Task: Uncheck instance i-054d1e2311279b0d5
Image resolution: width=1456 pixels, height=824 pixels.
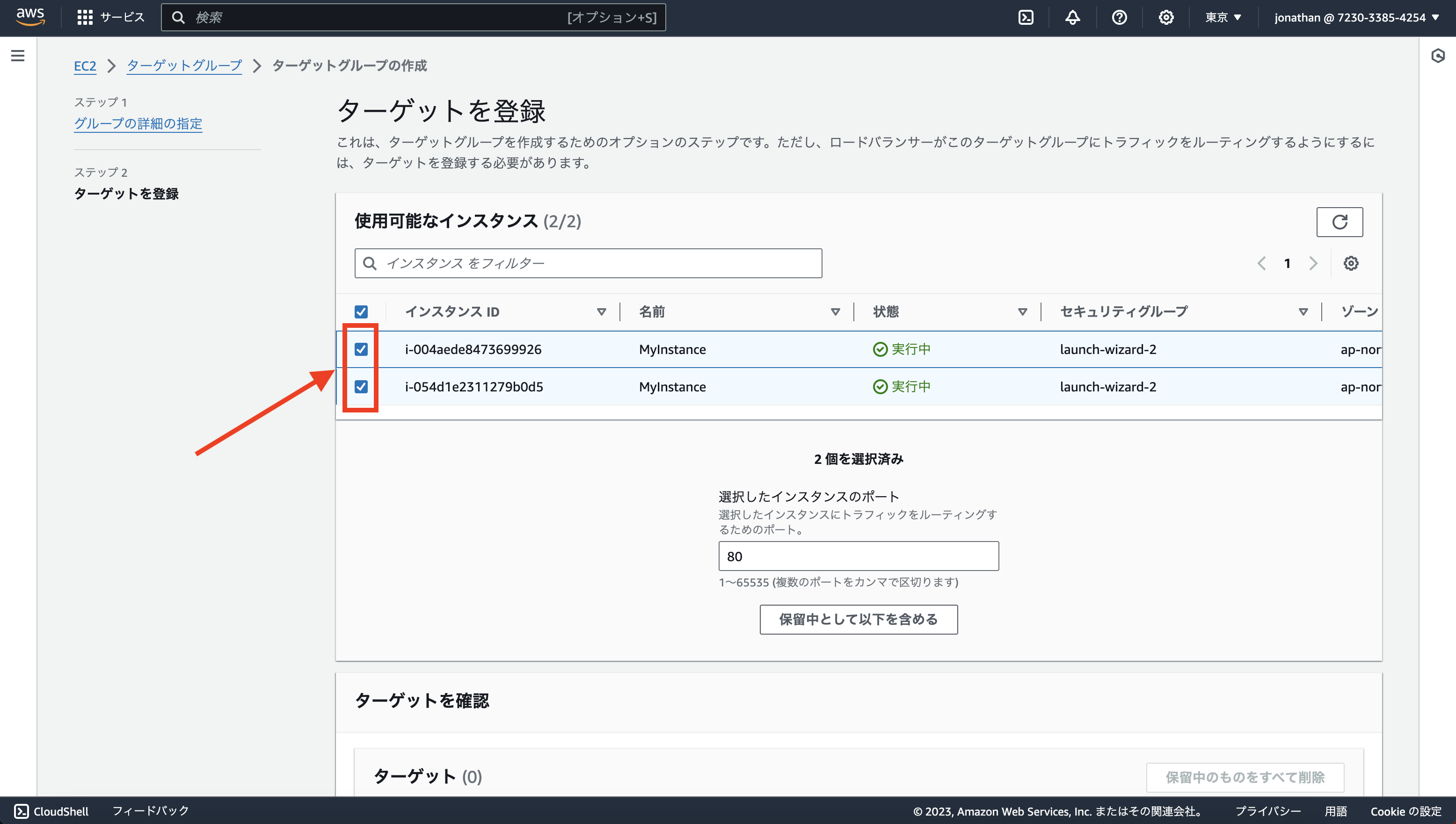Action: click(361, 387)
